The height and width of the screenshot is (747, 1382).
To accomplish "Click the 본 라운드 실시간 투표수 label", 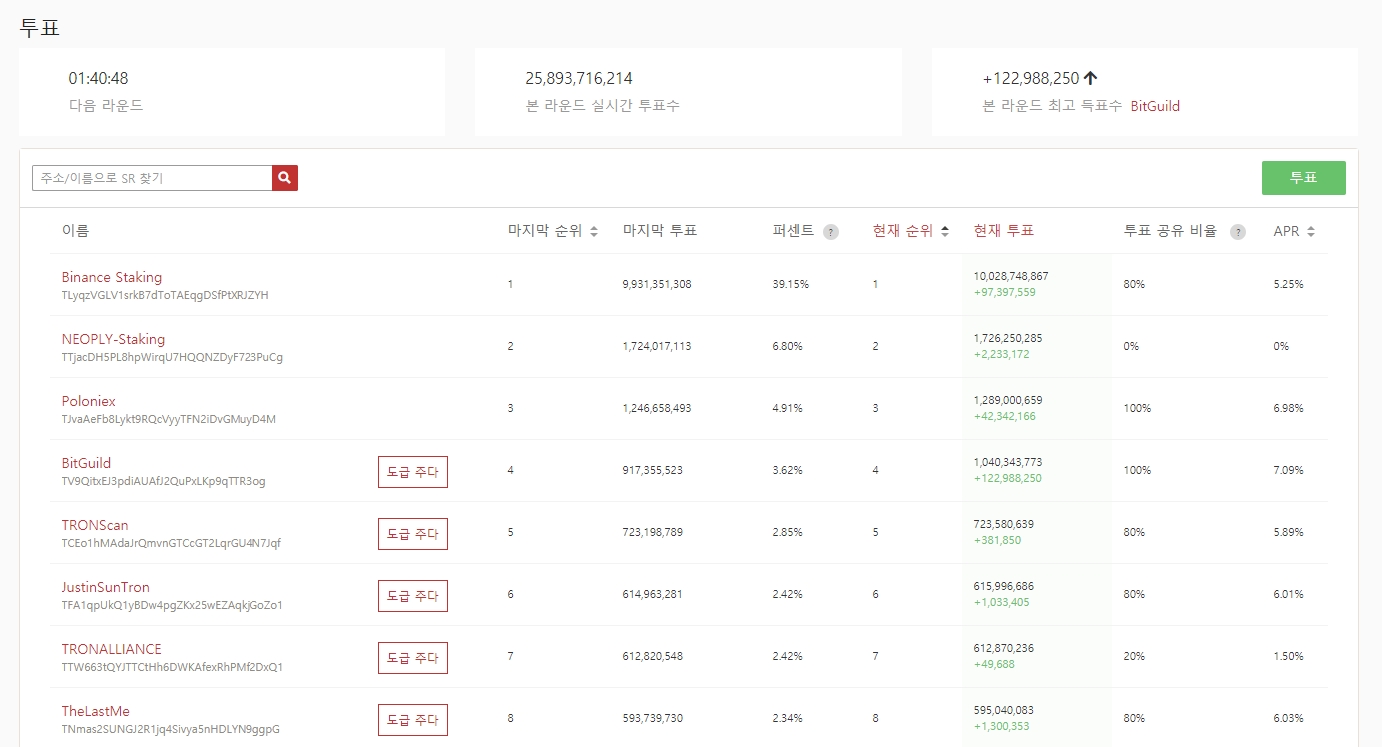I will point(603,105).
